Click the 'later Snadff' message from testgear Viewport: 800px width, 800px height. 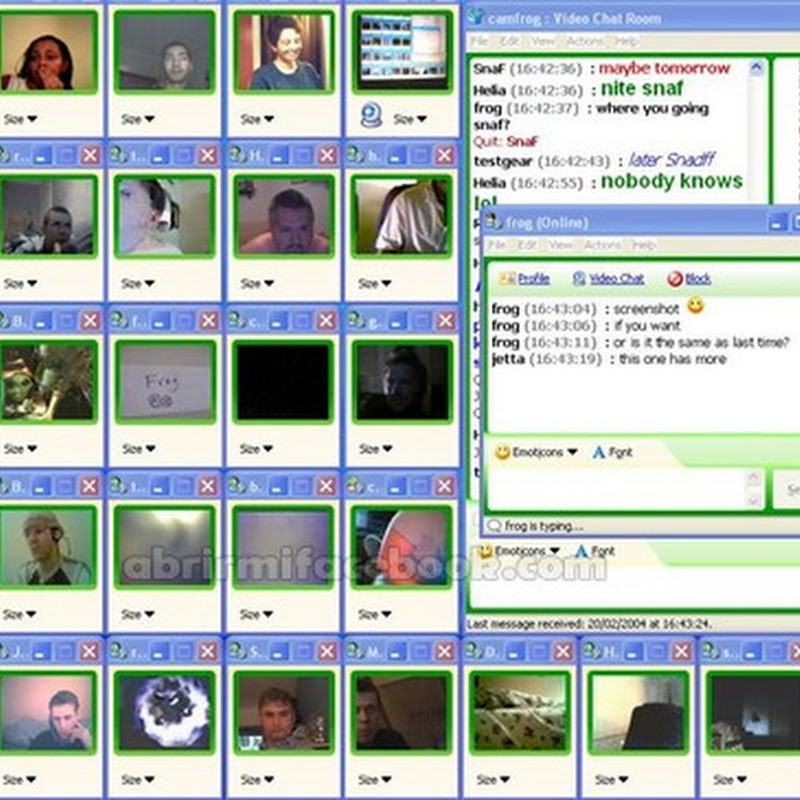point(671,160)
